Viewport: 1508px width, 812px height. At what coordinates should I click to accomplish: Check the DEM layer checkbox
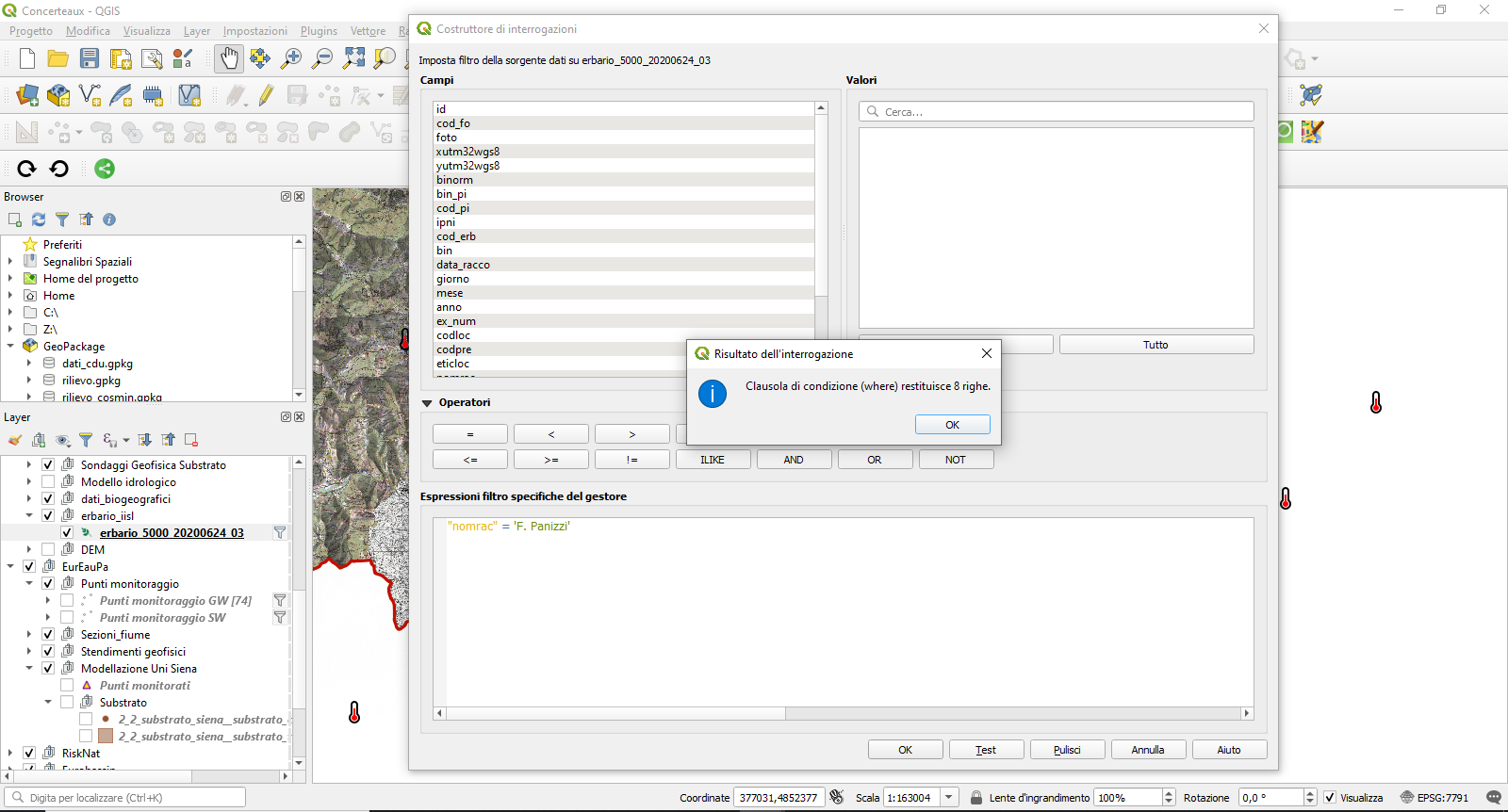pos(48,550)
